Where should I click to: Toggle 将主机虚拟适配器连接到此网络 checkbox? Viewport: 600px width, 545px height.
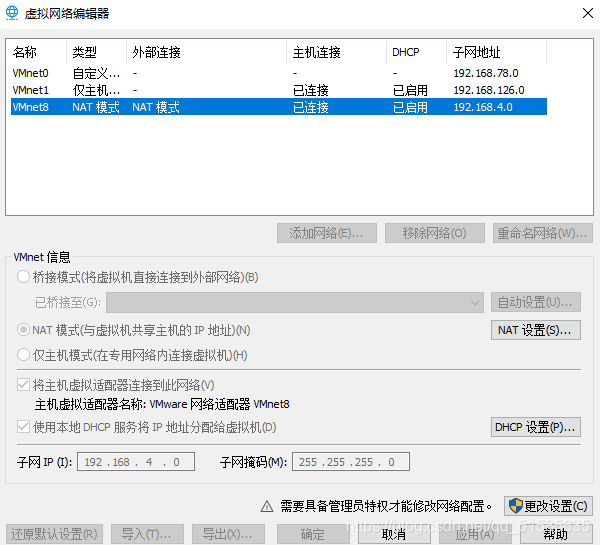(x=23, y=385)
